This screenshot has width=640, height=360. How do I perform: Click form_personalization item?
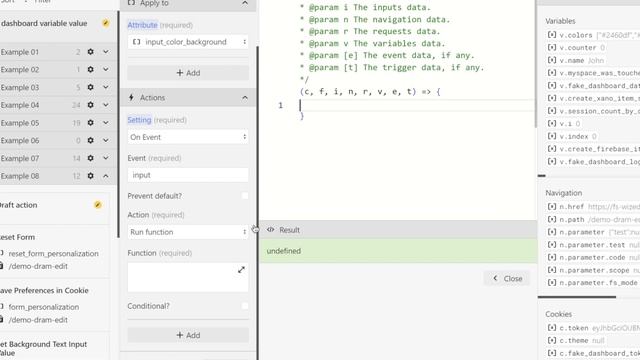pyautogui.click(x=44, y=307)
